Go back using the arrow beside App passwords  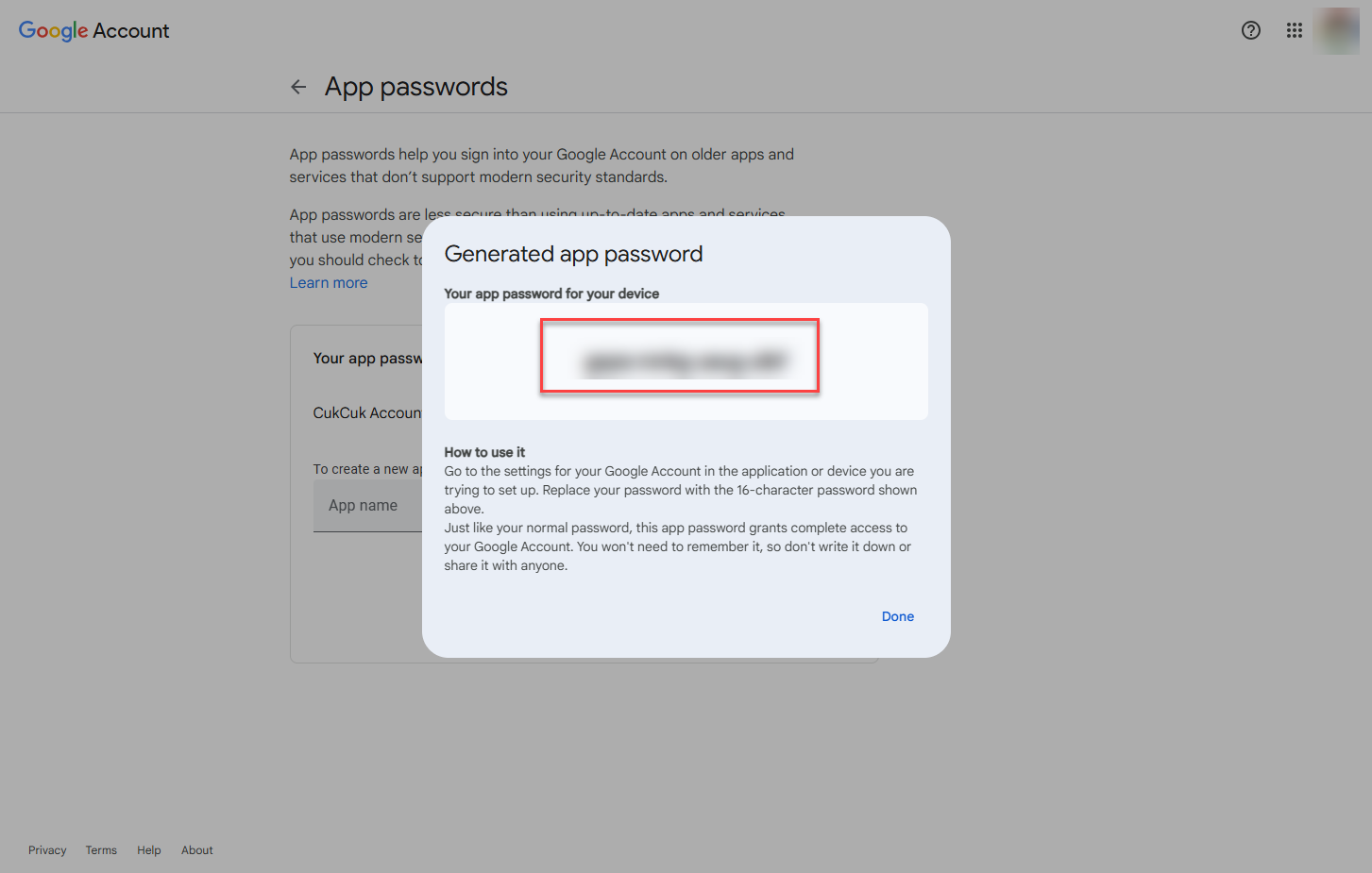(x=298, y=87)
